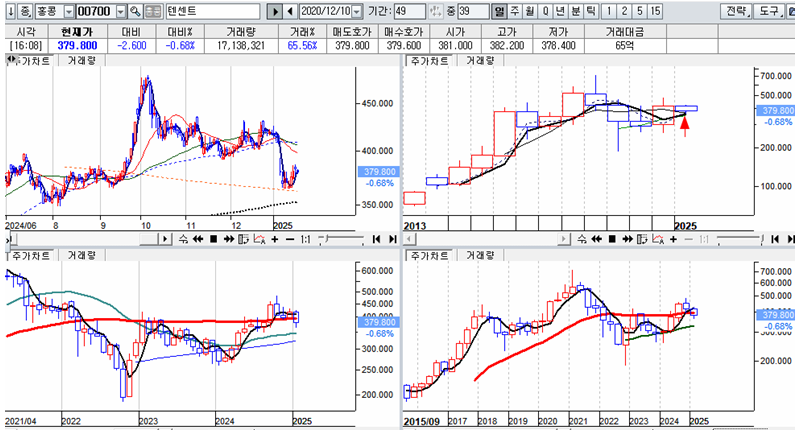
Task: Click the 기간 period input field
Action: pos(410,11)
